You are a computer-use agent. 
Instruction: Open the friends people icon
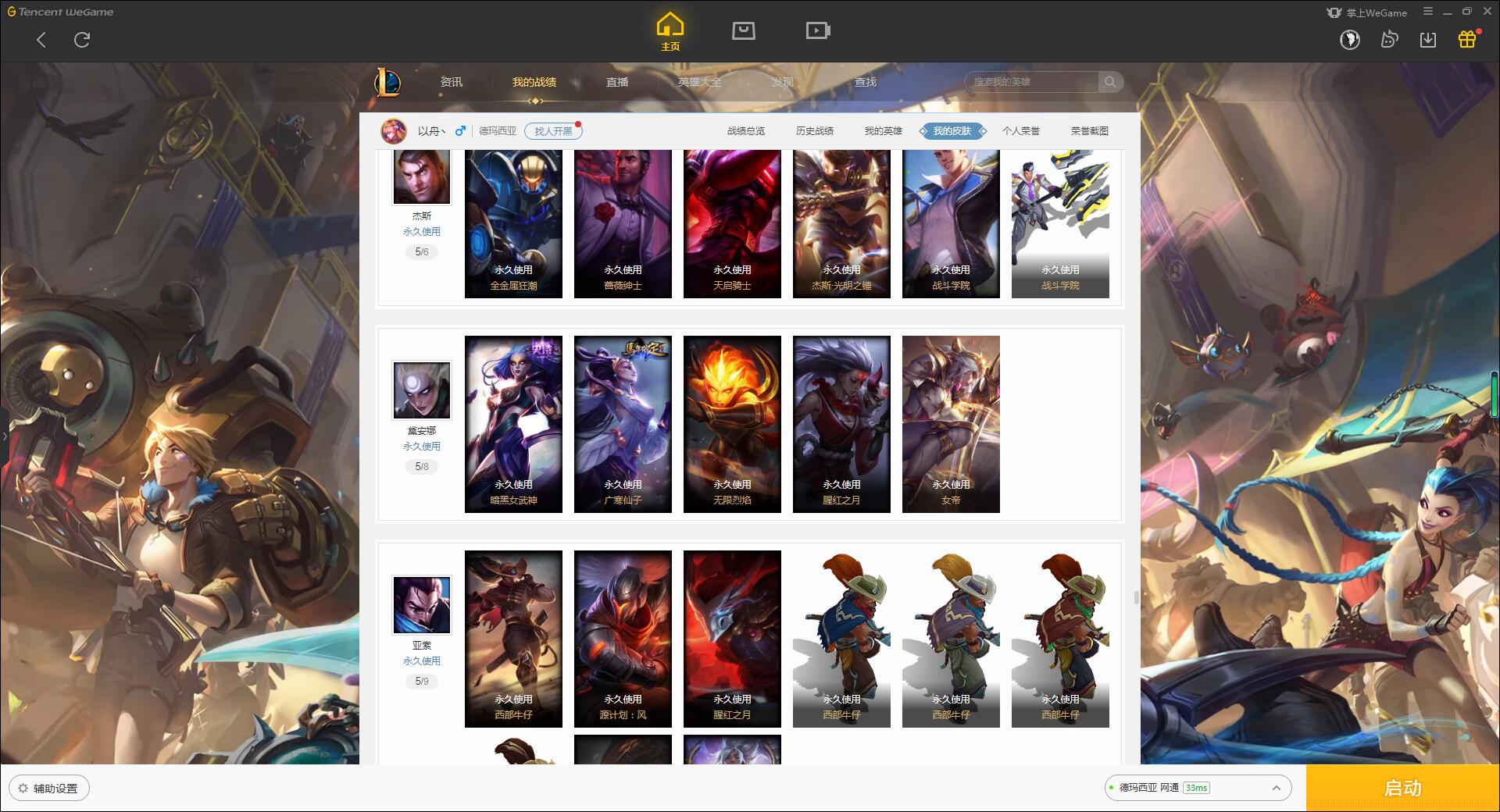click(x=1389, y=40)
